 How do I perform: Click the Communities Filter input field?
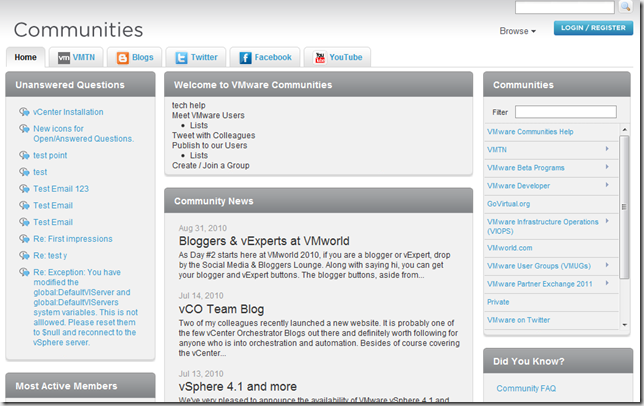(566, 112)
